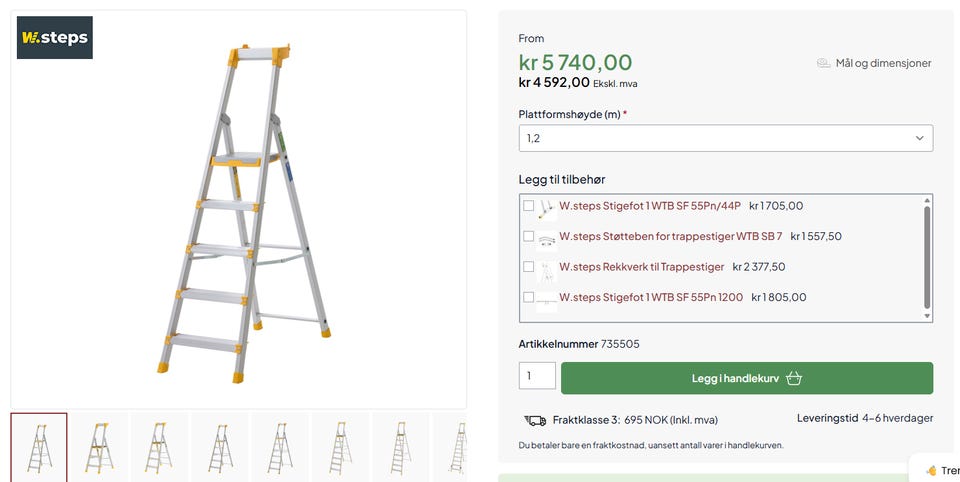Click the shopping basket icon on the green button
960x482 pixels.
794,378
